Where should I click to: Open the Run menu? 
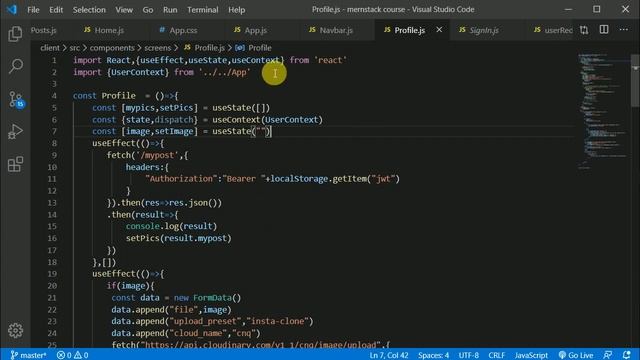[170, 9]
